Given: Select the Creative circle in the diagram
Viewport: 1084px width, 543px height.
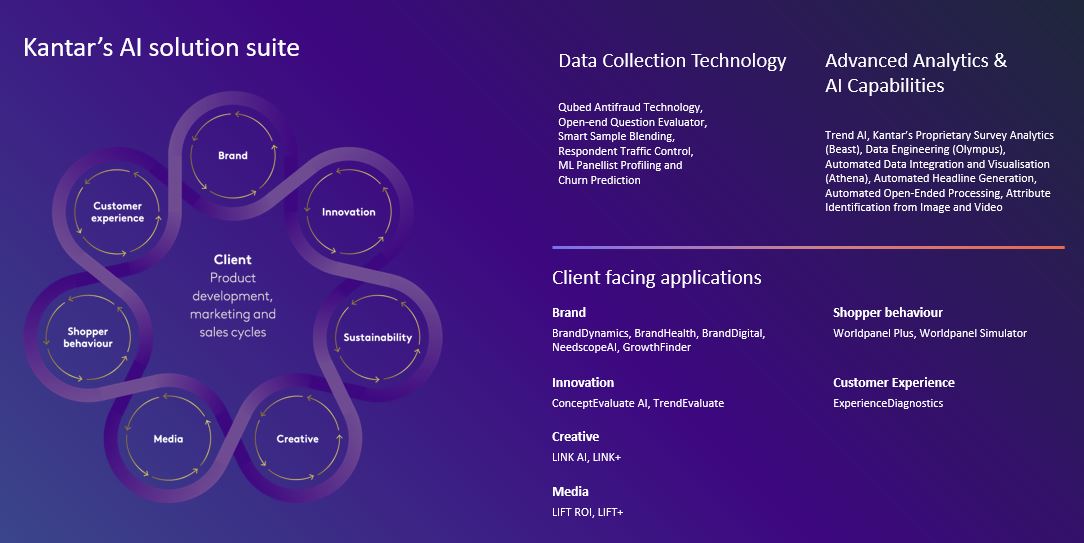Looking at the screenshot, I should point(297,439).
